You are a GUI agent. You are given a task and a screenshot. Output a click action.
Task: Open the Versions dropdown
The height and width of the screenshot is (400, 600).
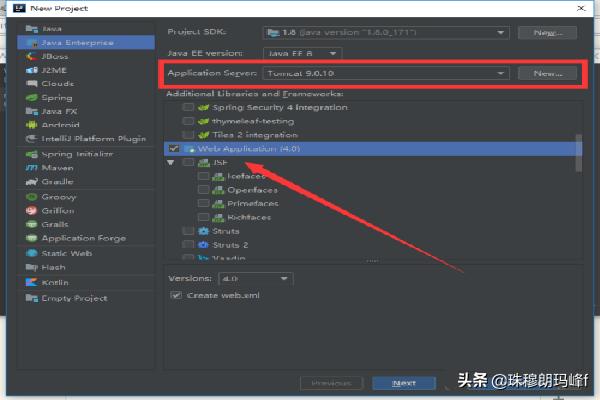point(256,278)
